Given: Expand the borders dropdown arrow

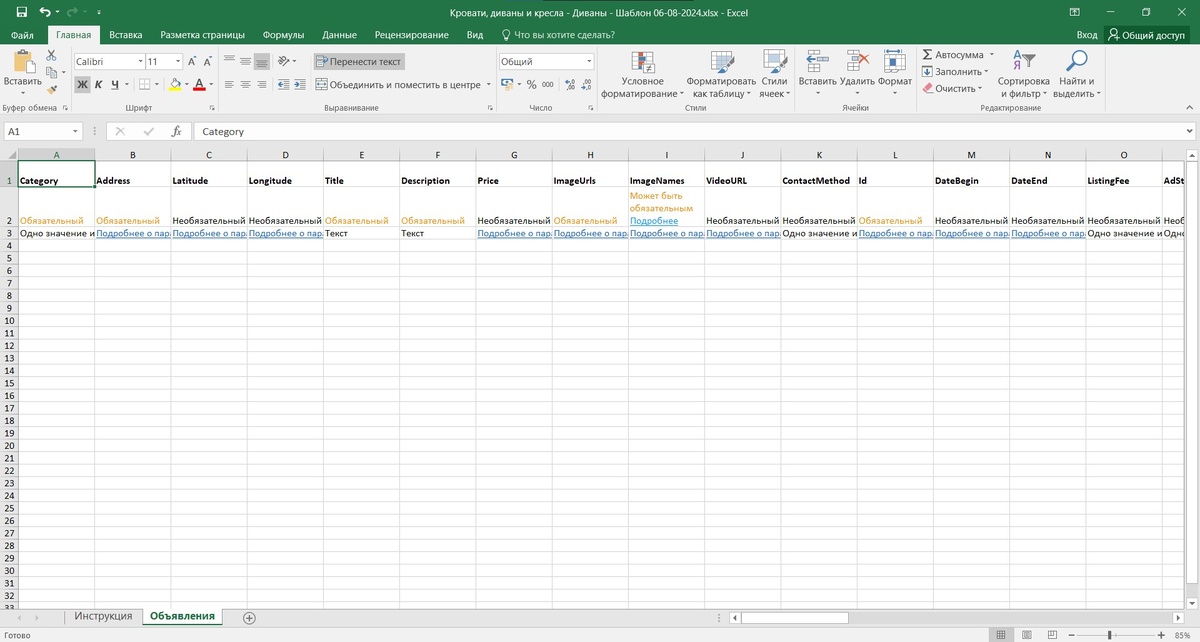Looking at the screenshot, I should pos(156,85).
